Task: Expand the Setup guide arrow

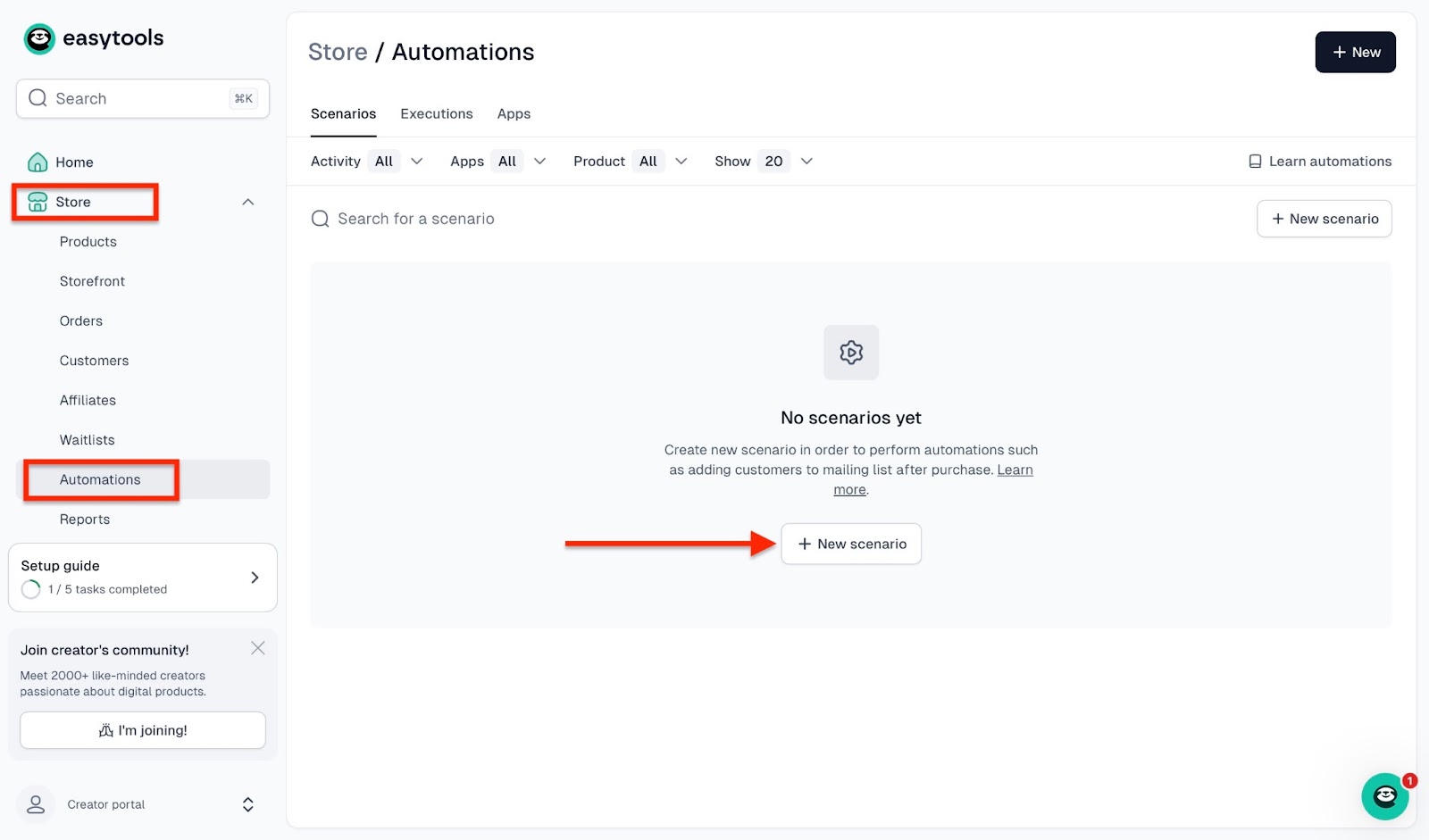Action: tap(255, 578)
